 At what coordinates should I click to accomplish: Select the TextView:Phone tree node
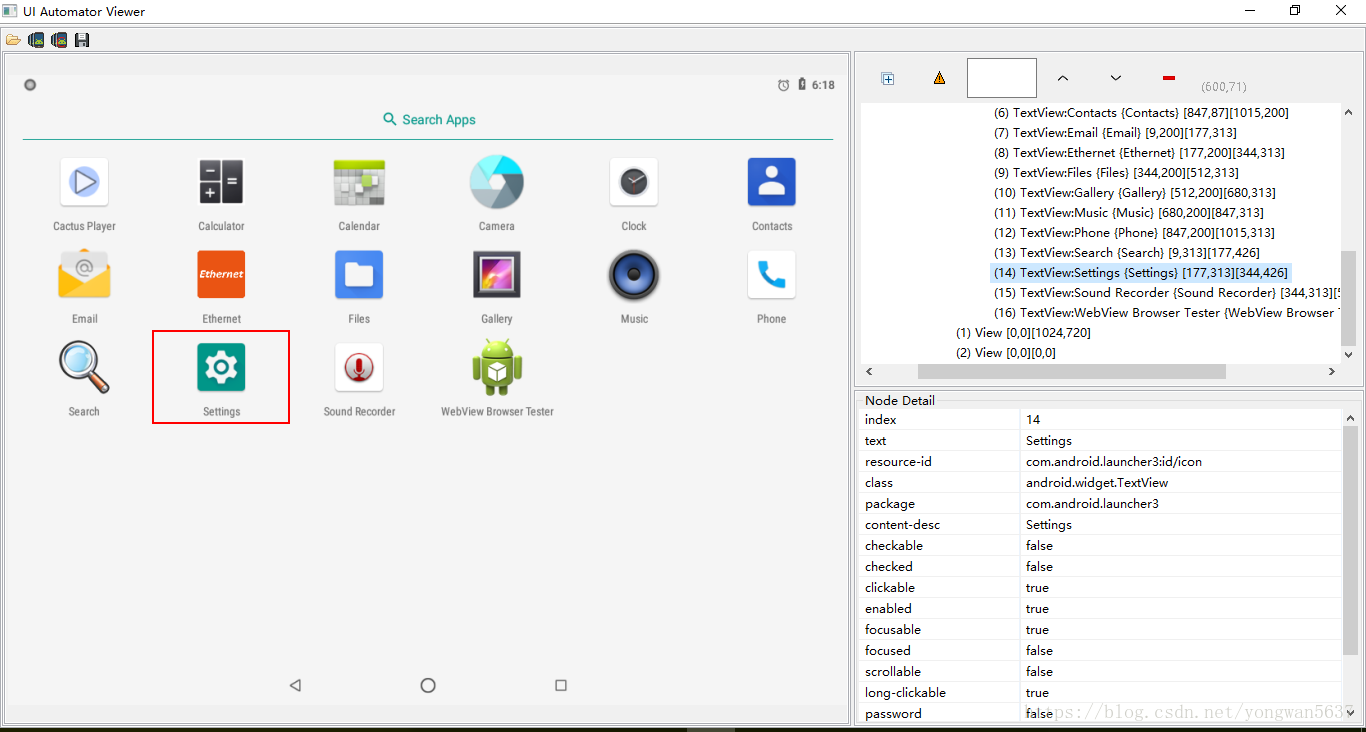[x=1134, y=233]
